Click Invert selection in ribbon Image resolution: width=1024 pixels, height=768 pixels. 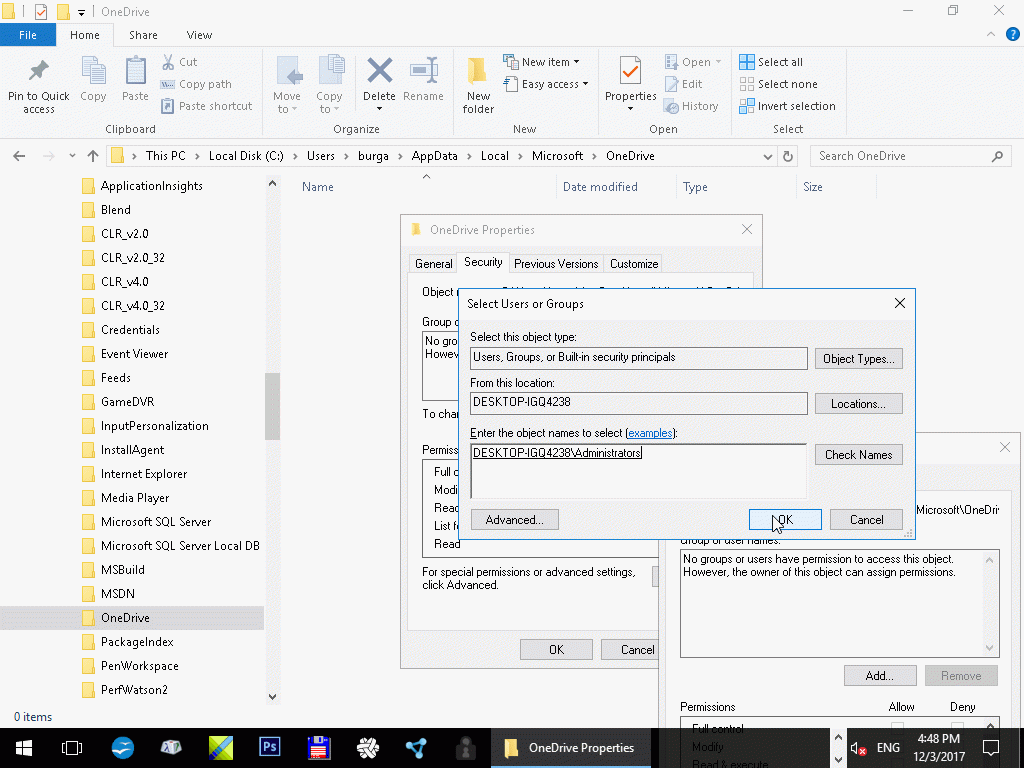787,106
